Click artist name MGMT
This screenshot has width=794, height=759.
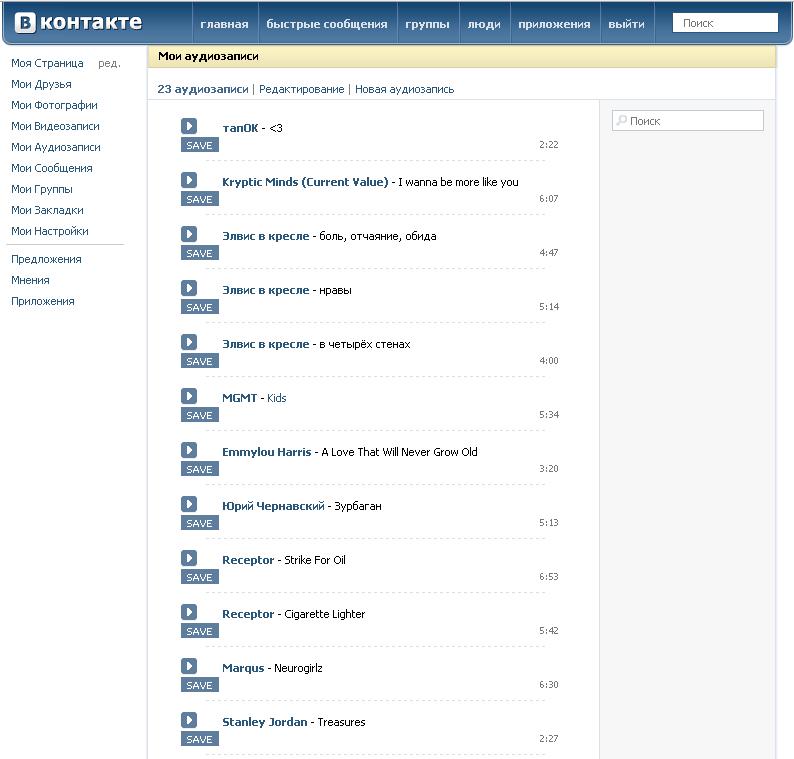point(240,398)
